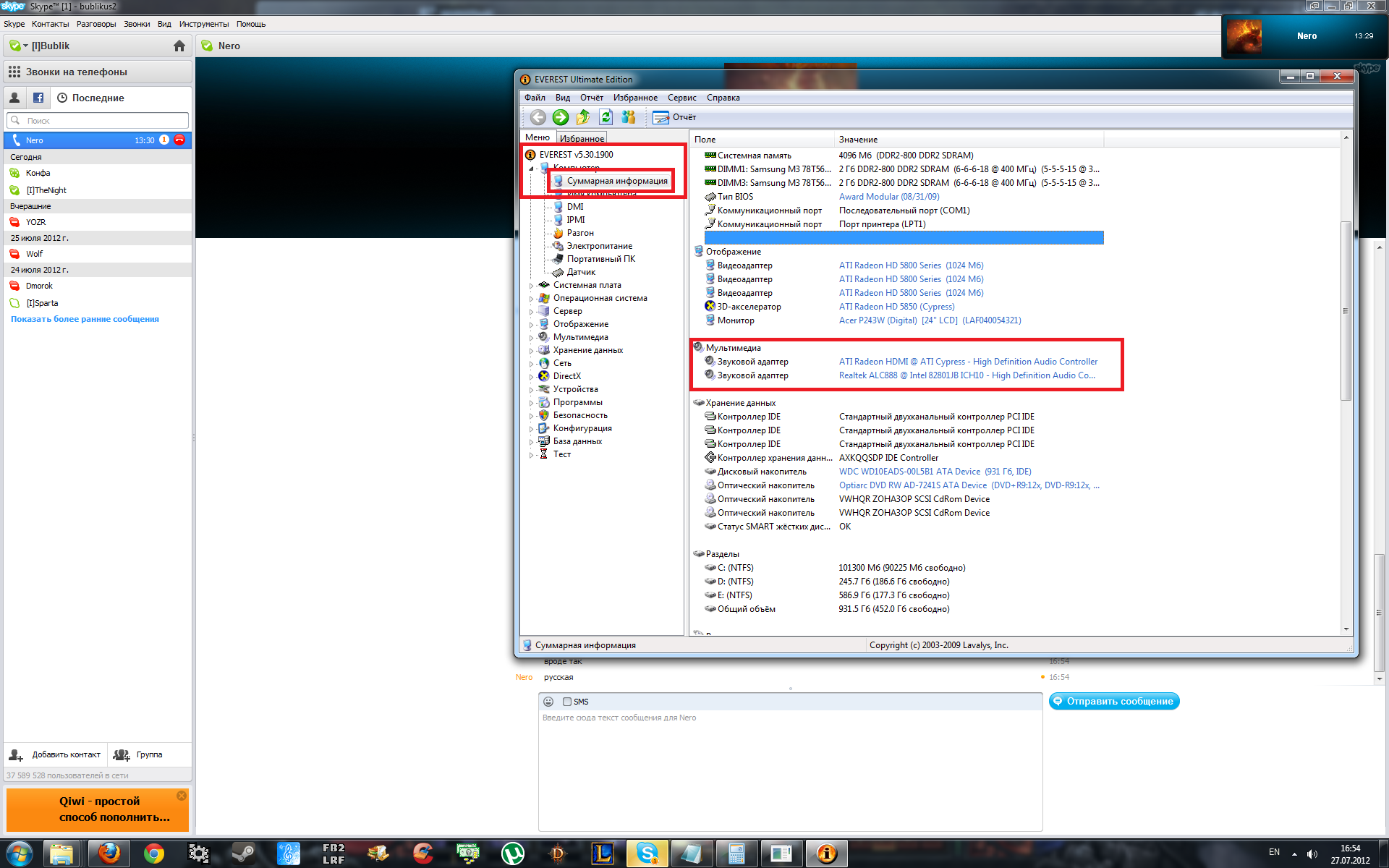Image resolution: width=1389 pixels, height=868 pixels.
Task: Click scroll-down arrow of EVEREST list
Action: tap(1346, 629)
